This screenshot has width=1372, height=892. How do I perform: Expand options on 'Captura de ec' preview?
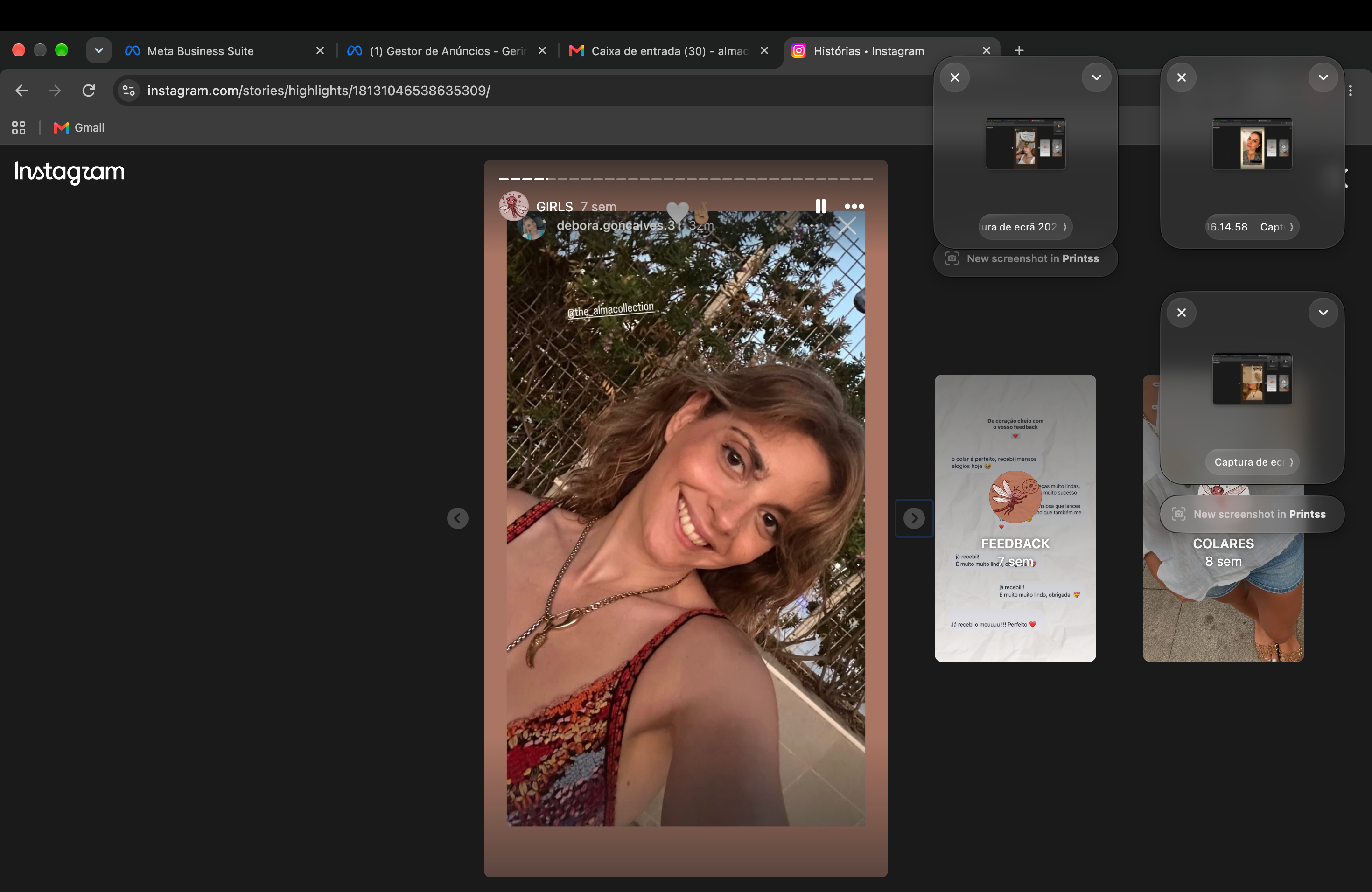tap(1323, 312)
